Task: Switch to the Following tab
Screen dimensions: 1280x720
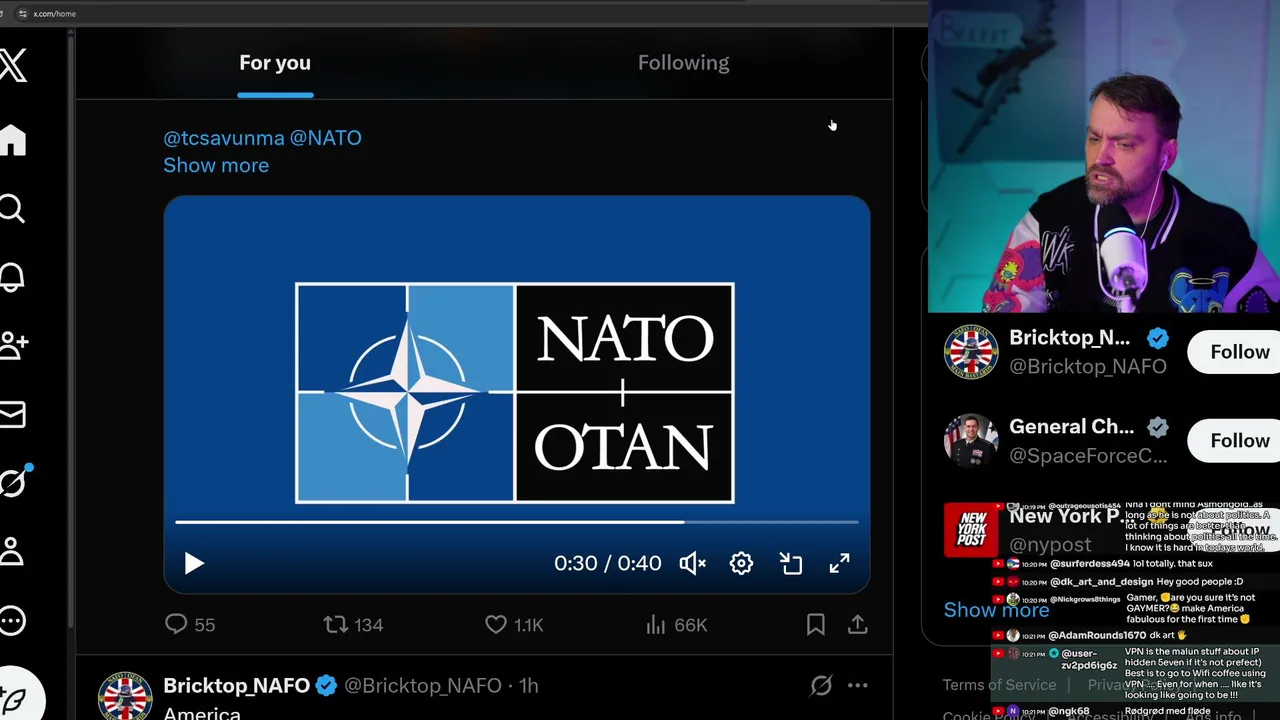Action: pyautogui.click(x=683, y=63)
